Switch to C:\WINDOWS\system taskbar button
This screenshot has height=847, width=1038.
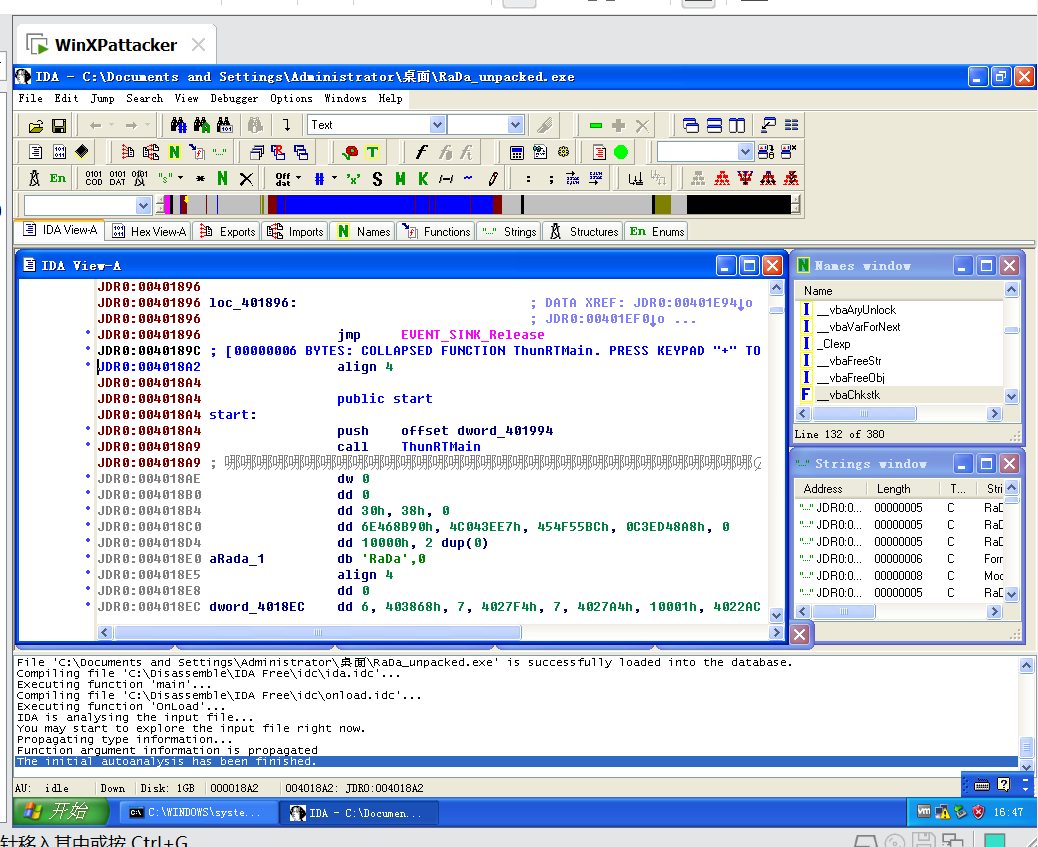pyautogui.click(x=198, y=812)
